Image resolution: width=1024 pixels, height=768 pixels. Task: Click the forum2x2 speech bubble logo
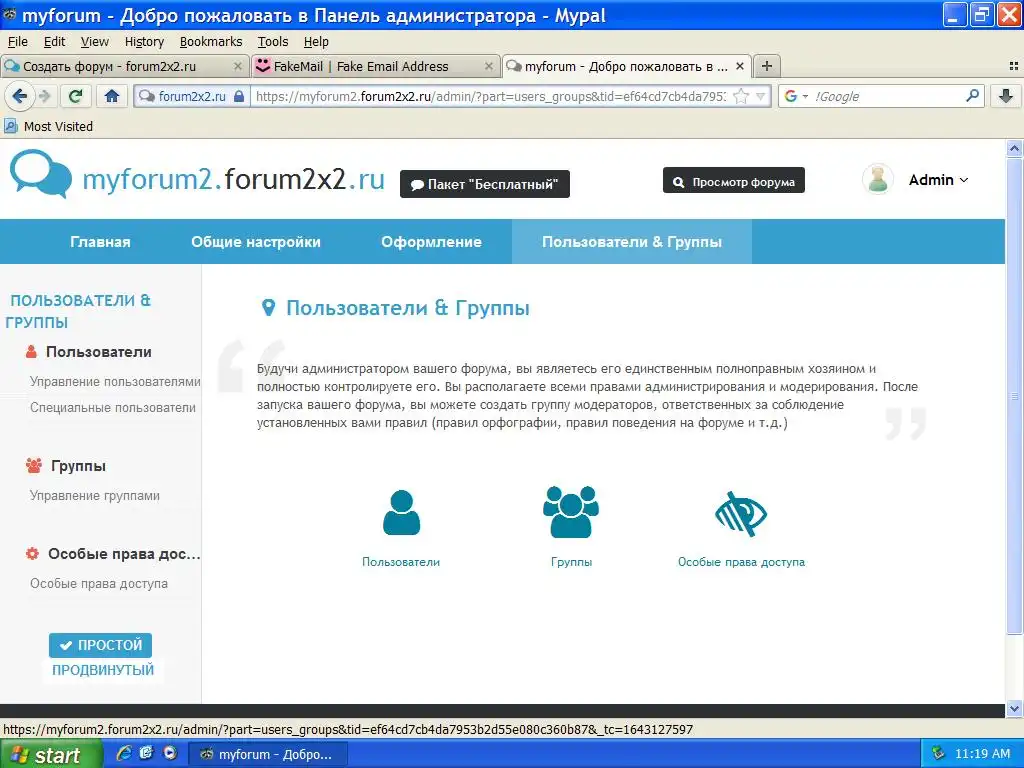click(x=40, y=173)
